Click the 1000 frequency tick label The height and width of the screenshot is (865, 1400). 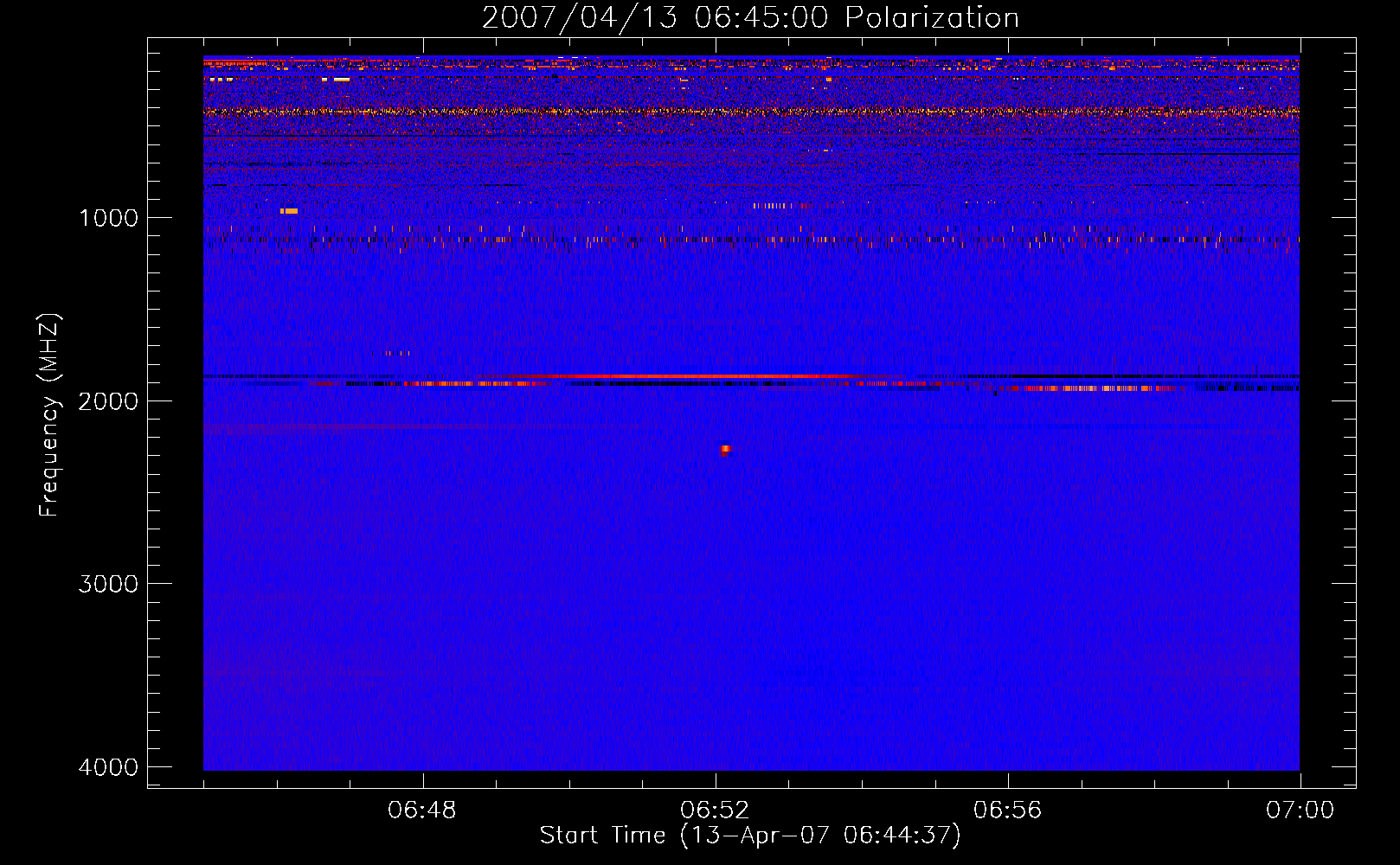(x=108, y=217)
